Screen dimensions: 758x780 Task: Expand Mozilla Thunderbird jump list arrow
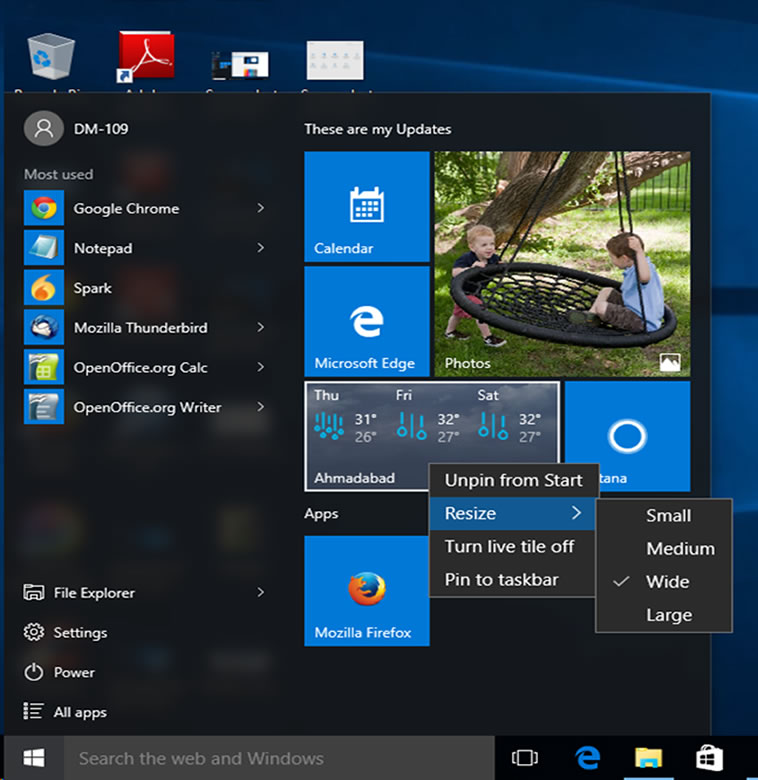pyautogui.click(x=261, y=327)
